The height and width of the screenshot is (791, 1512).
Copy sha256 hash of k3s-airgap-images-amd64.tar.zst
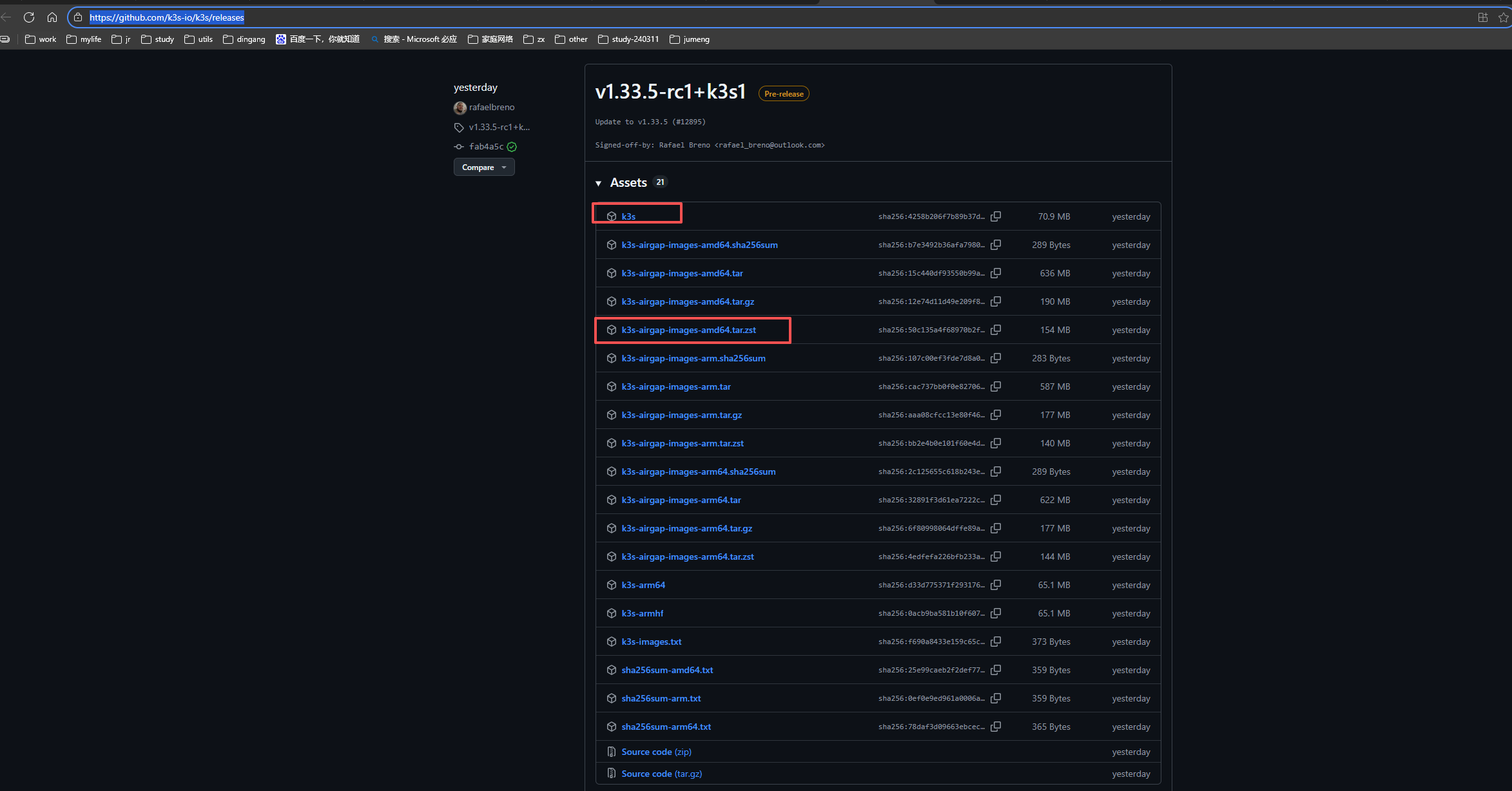[x=996, y=330]
